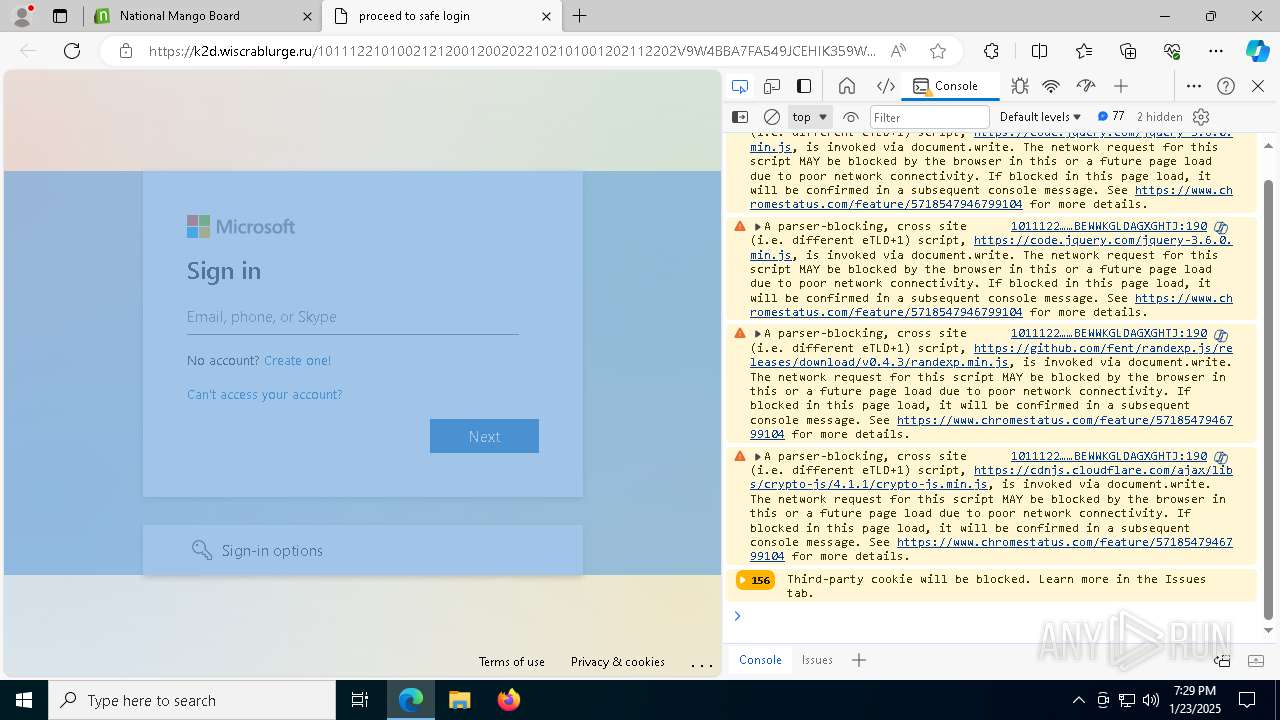Open File Explorer from taskbar
Screen dimensions: 1280x720
459,700
